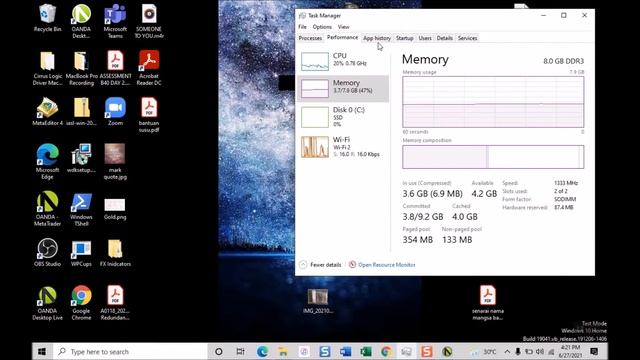Screen dimensions: 640x360
Task: Open the Chrome icon in the taskbar
Action: tap(386, 351)
